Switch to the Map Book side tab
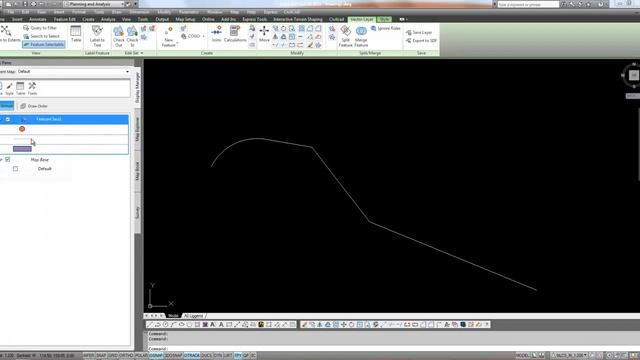 click(138, 171)
